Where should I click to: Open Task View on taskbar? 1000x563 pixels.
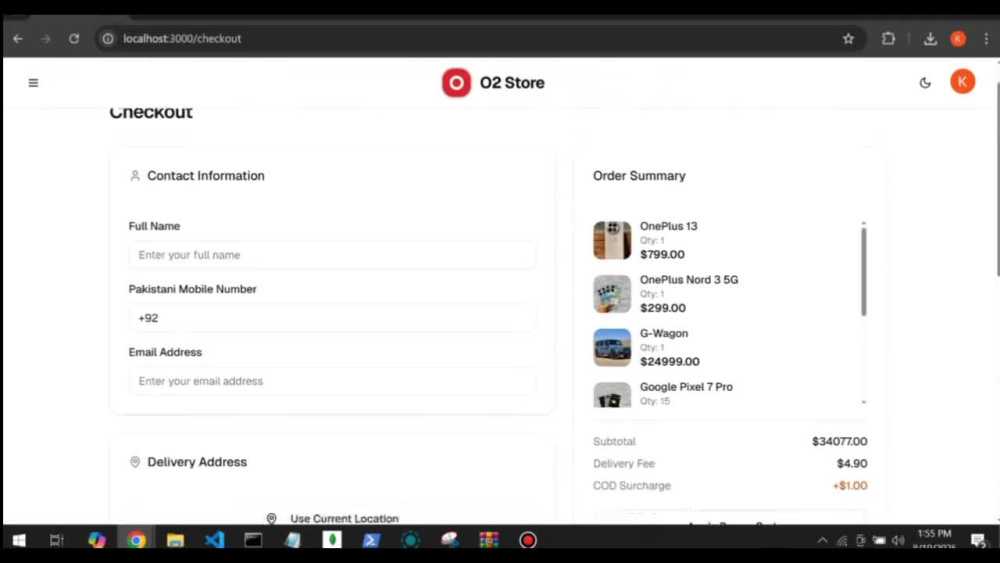point(57,540)
